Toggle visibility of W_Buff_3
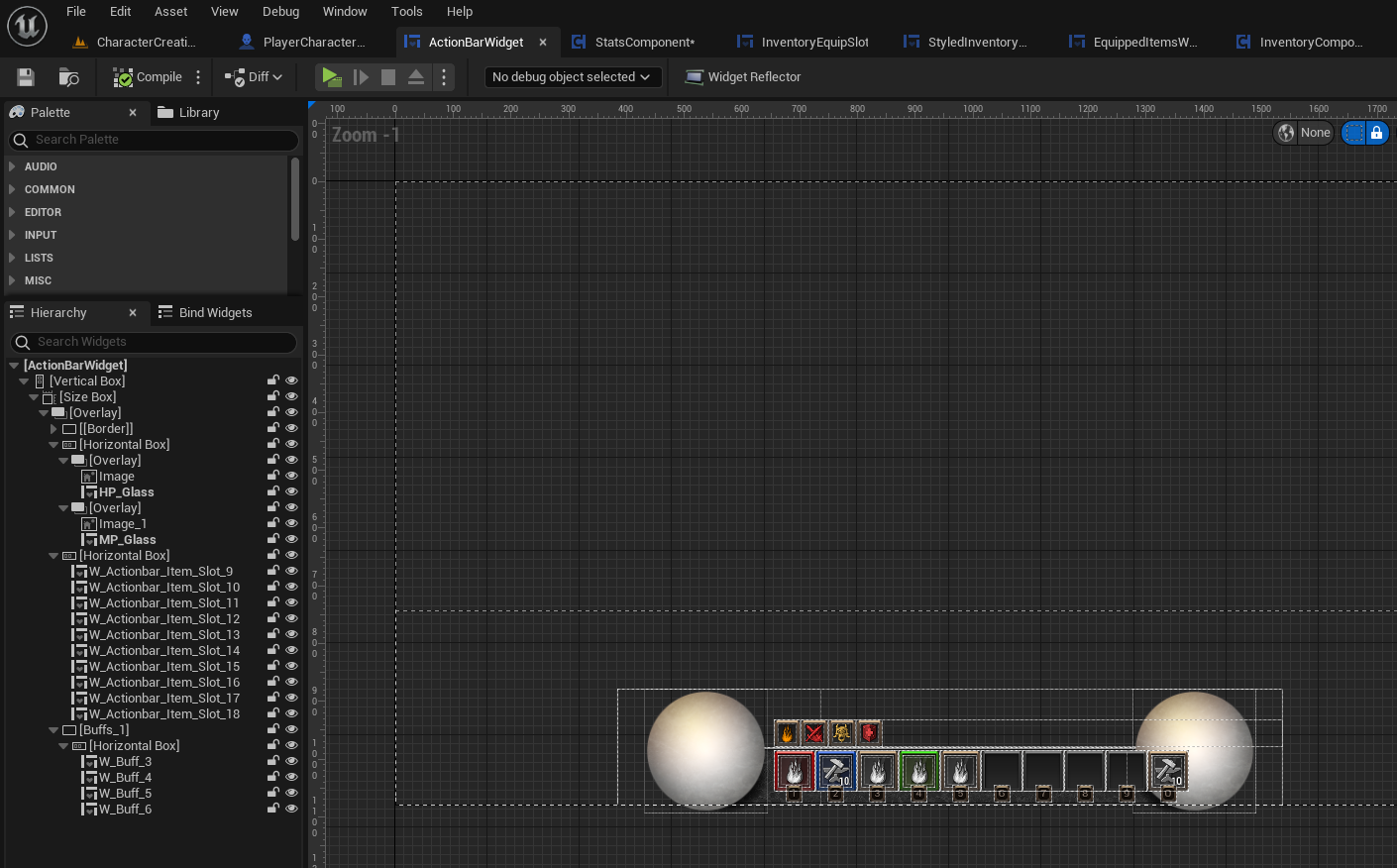 click(x=291, y=761)
